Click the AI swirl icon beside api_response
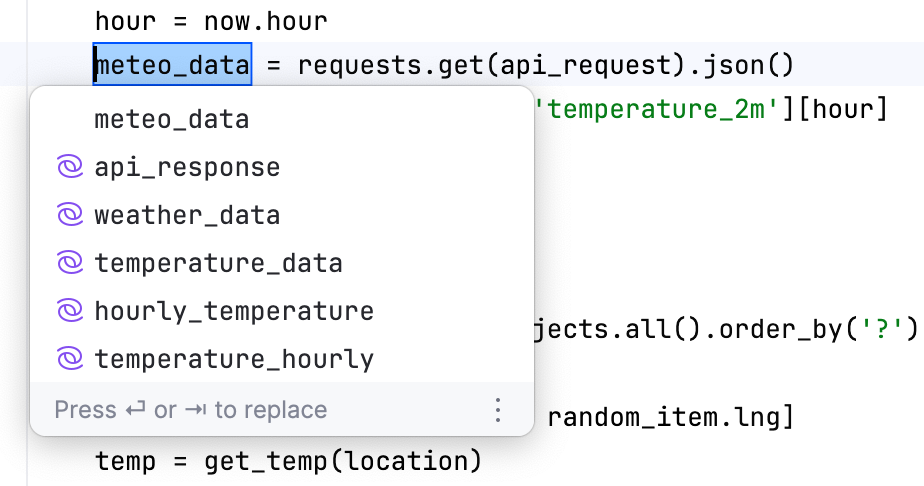Image resolution: width=924 pixels, height=486 pixels. click(70, 167)
